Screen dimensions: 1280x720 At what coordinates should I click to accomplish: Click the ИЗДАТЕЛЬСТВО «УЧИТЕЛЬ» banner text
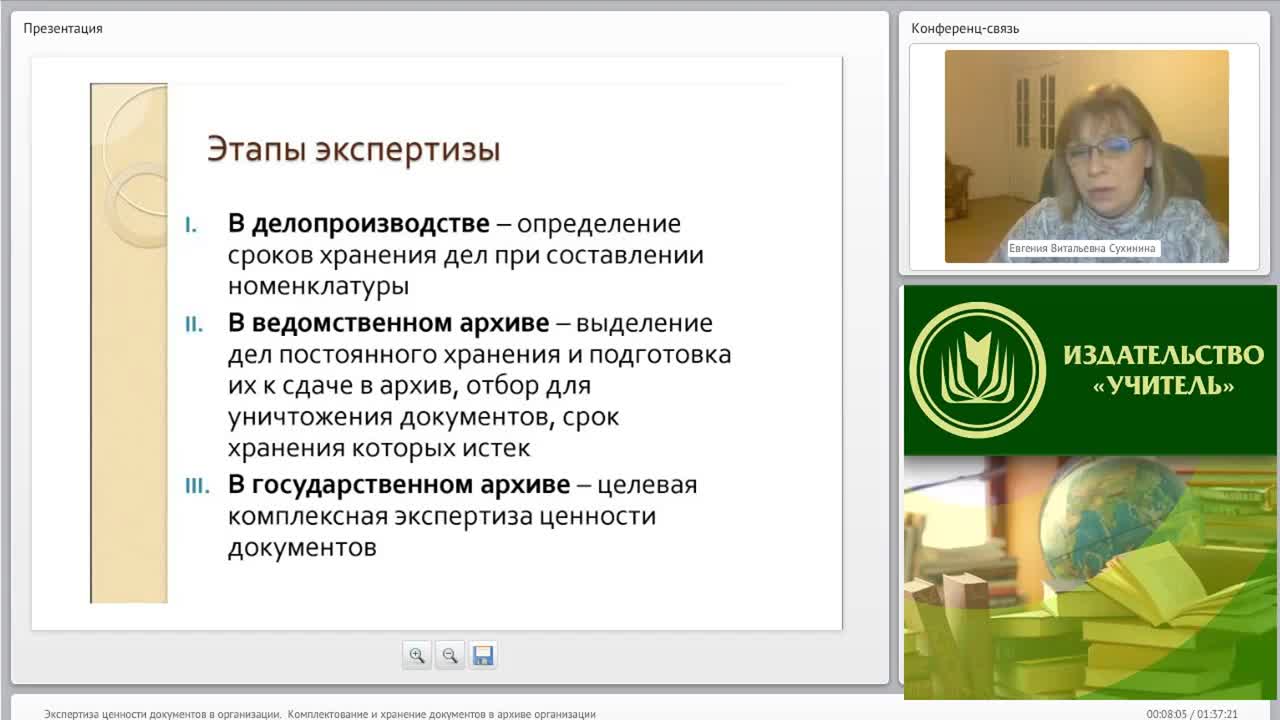coord(1163,370)
